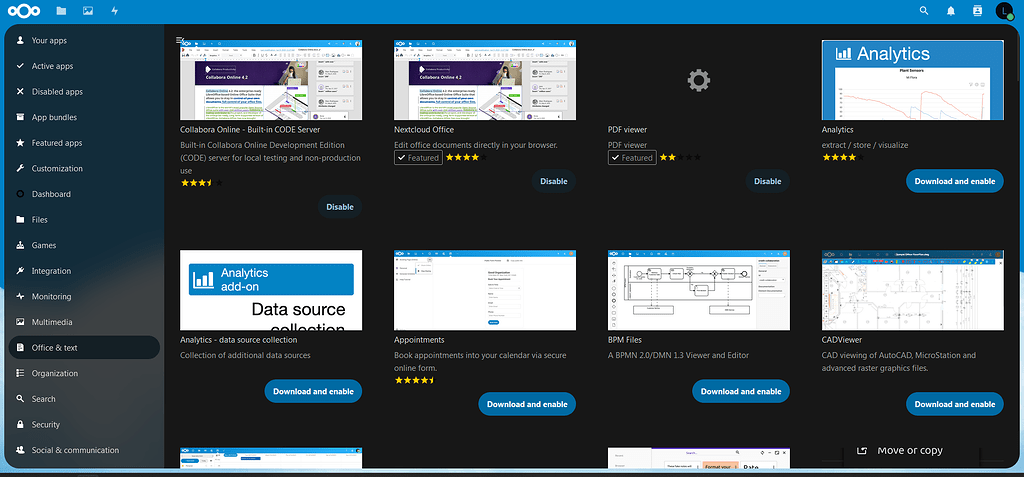The height and width of the screenshot is (477, 1024).
Task: Select Featured apps category
Action: click(x=84, y=142)
